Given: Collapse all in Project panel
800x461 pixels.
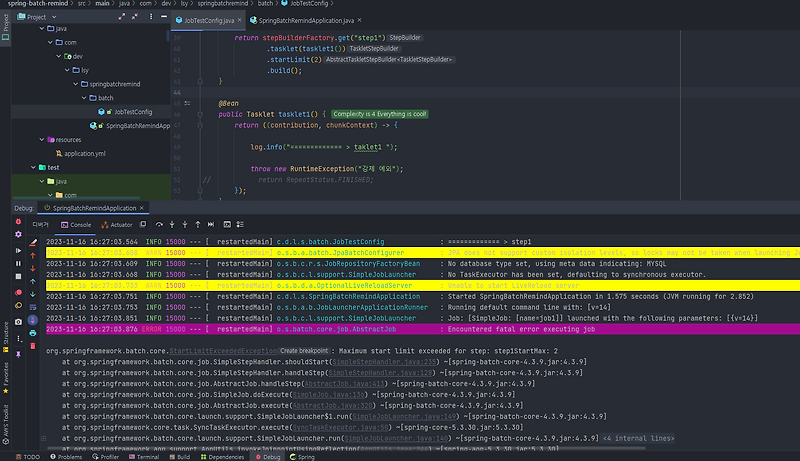Looking at the screenshot, I should point(135,17).
